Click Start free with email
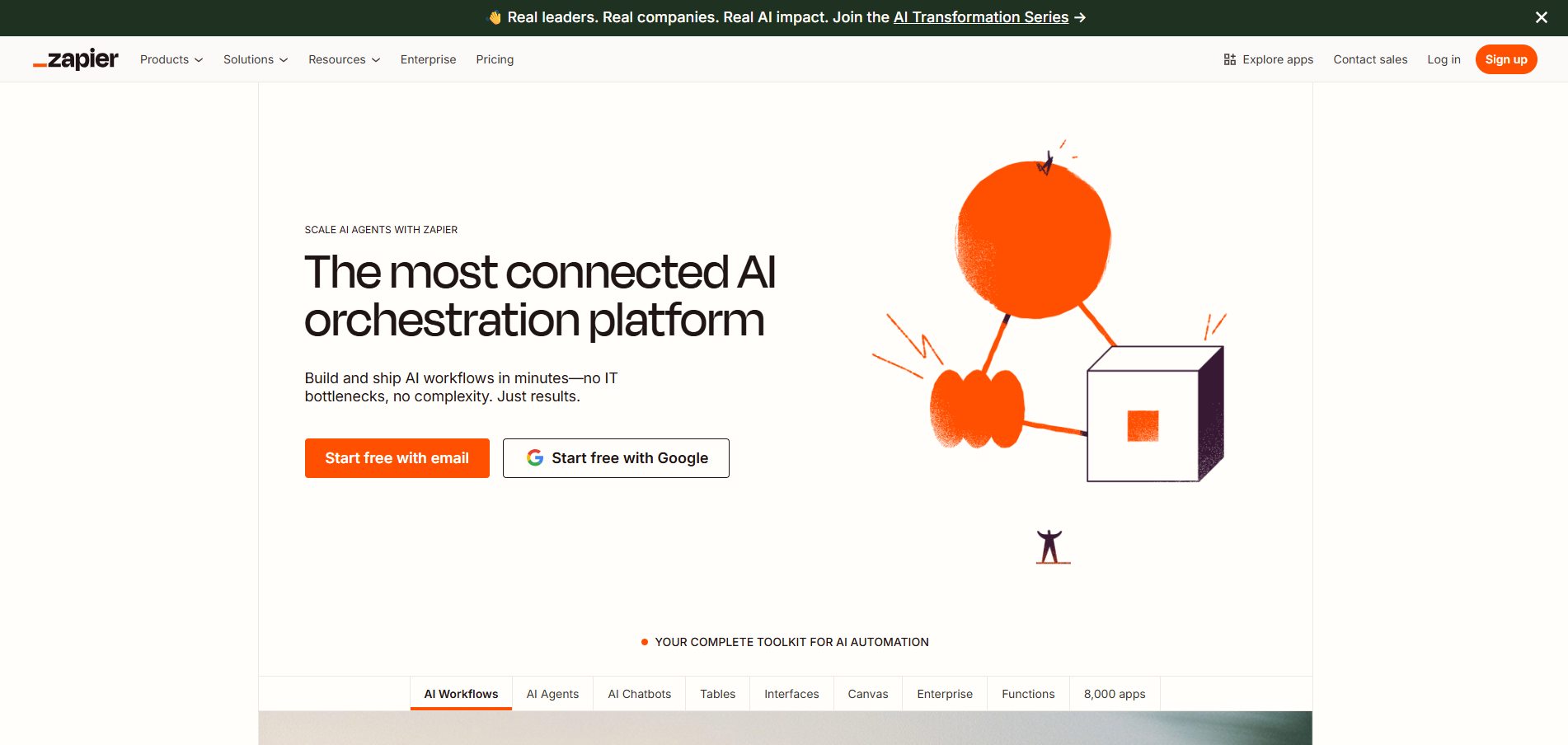Screen dimensions: 1568x745 [397, 458]
